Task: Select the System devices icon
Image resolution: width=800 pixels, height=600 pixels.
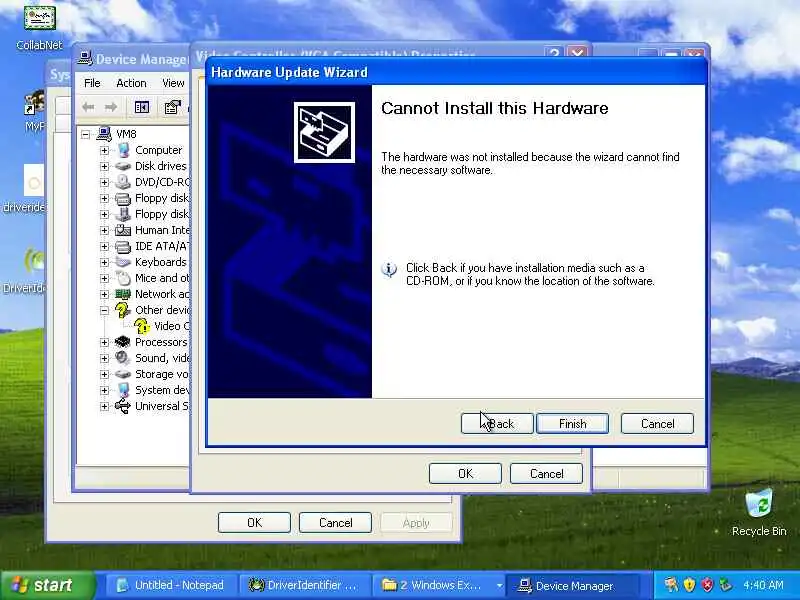Action: [123, 390]
